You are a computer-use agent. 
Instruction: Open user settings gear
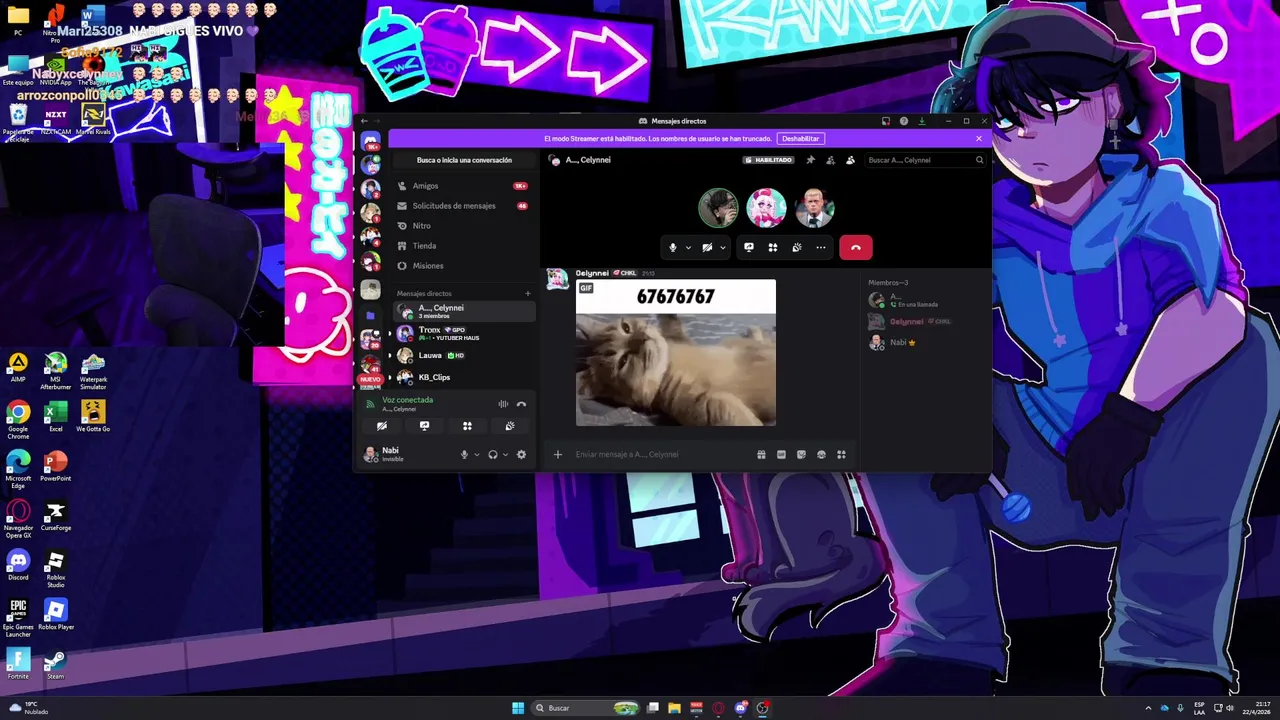521,454
